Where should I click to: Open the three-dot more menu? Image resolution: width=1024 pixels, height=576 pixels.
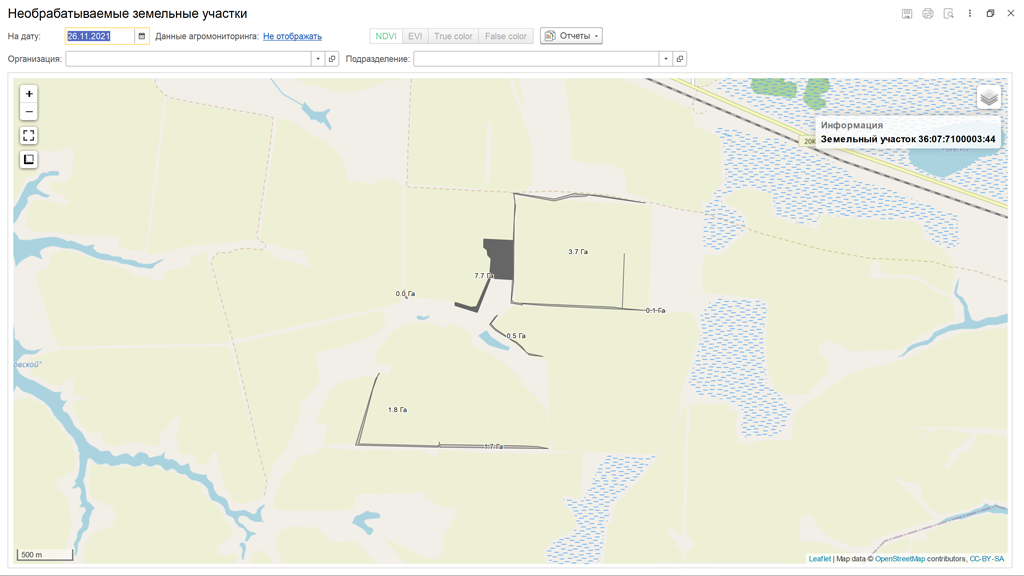pyautogui.click(x=970, y=14)
